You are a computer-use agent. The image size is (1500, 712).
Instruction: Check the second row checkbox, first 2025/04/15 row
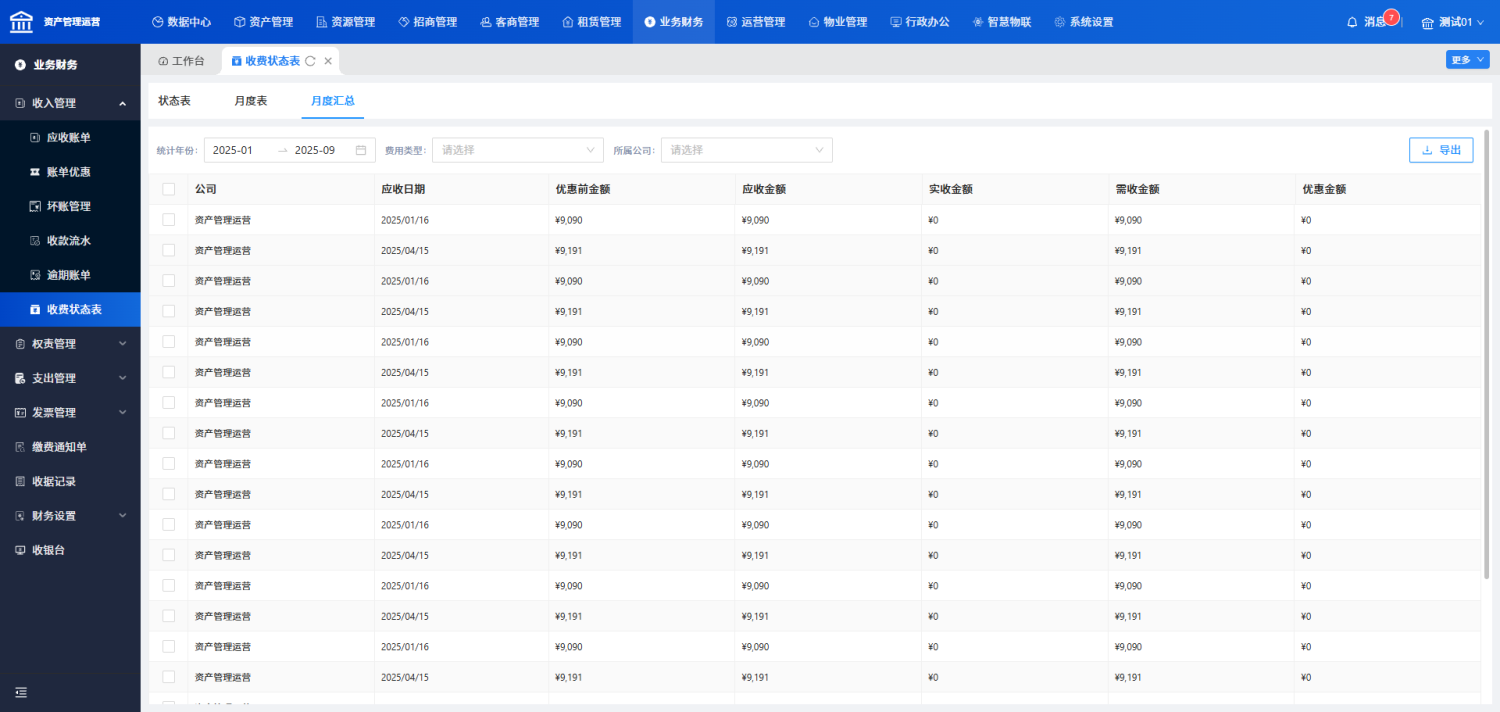(168, 250)
